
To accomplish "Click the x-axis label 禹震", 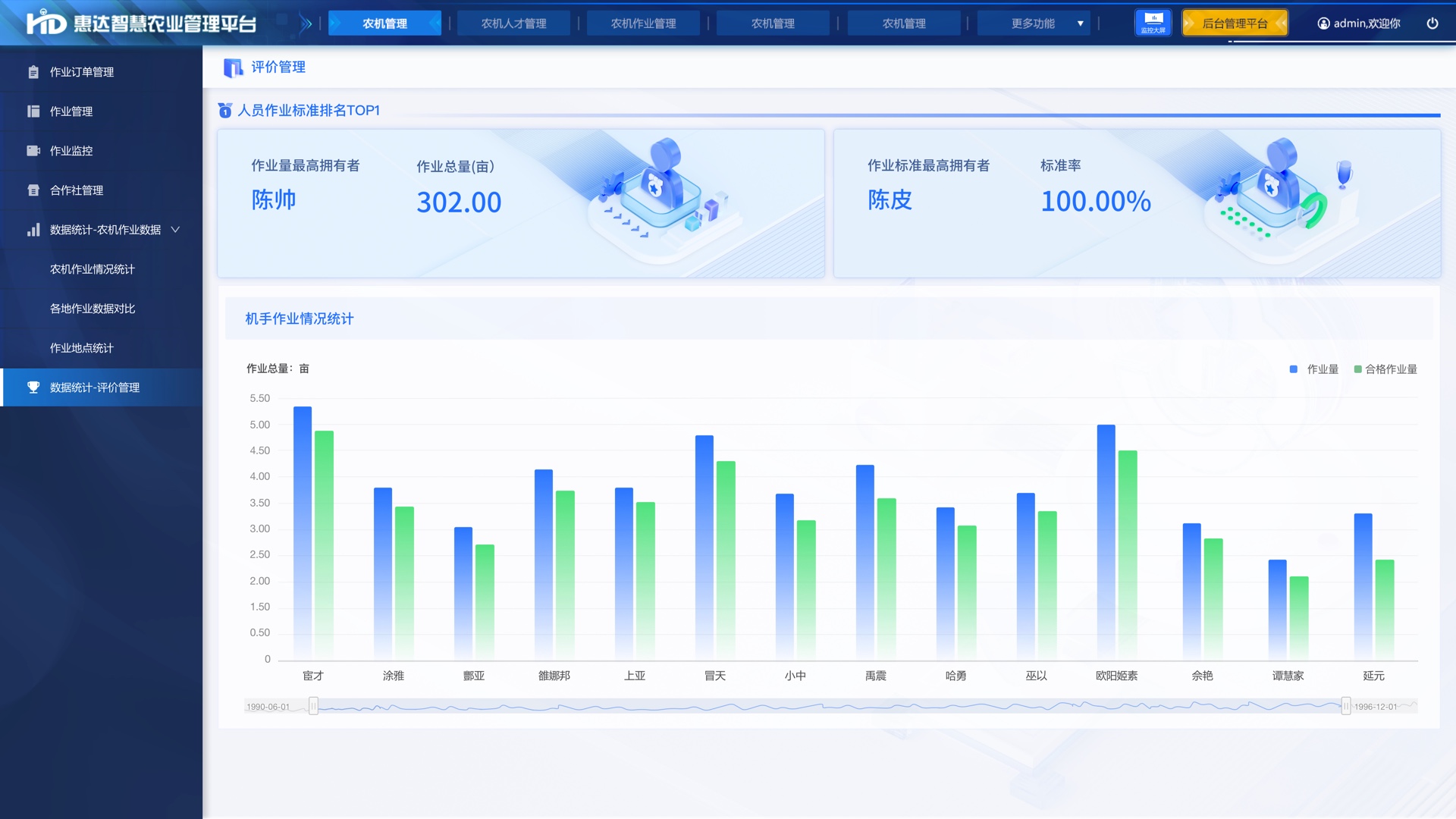I will [876, 676].
